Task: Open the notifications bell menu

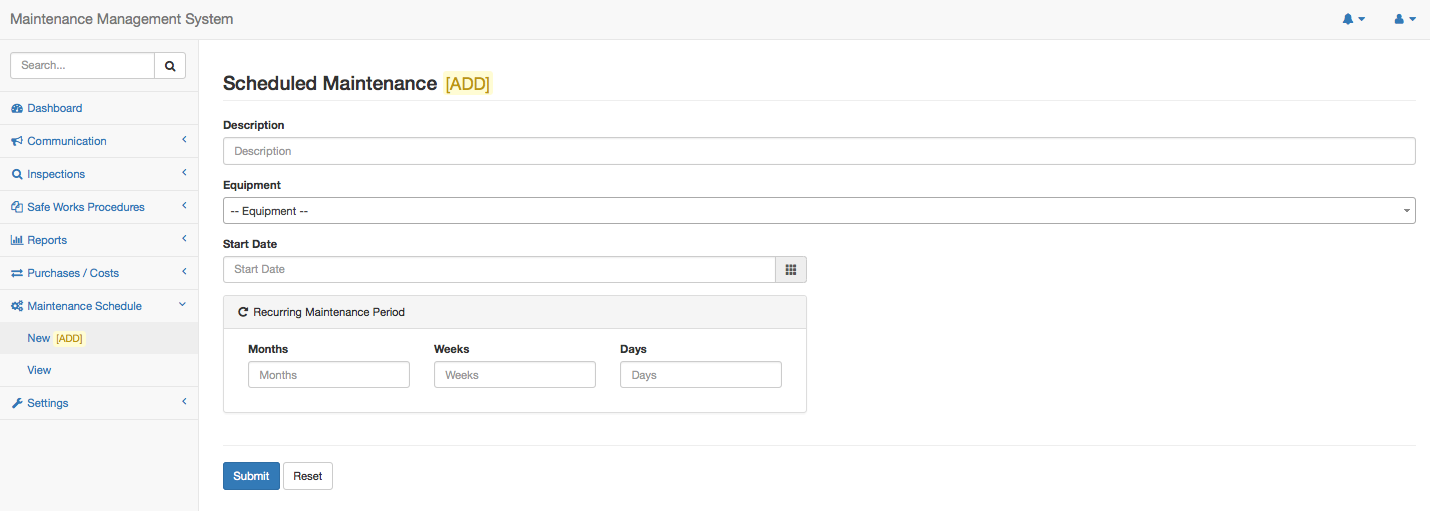Action: tap(1353, 19)
